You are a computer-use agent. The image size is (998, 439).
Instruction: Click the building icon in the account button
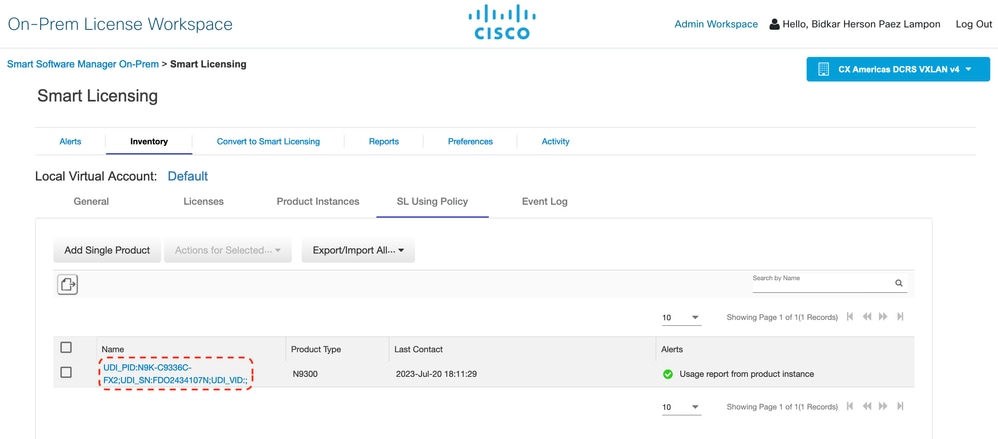click(823, 69)
